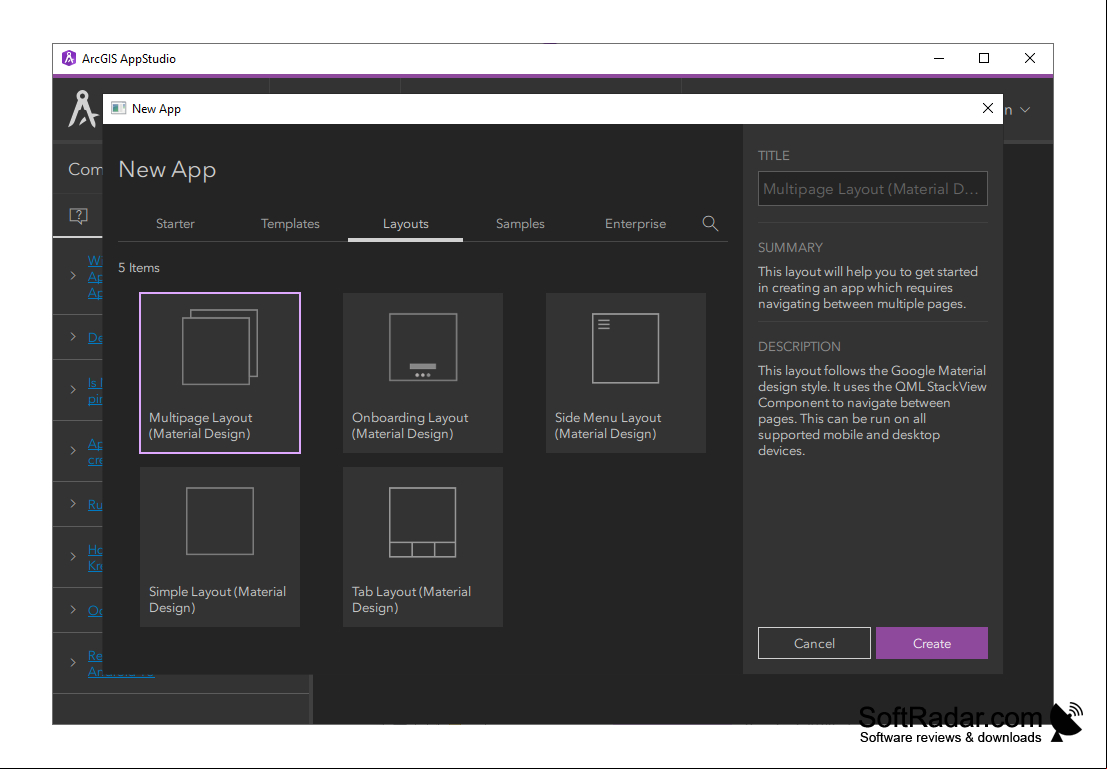Click the New App dialog title bar icon
Image resolution: width=1107 pixels, height=769 pixels.
[x=119, y=108]
